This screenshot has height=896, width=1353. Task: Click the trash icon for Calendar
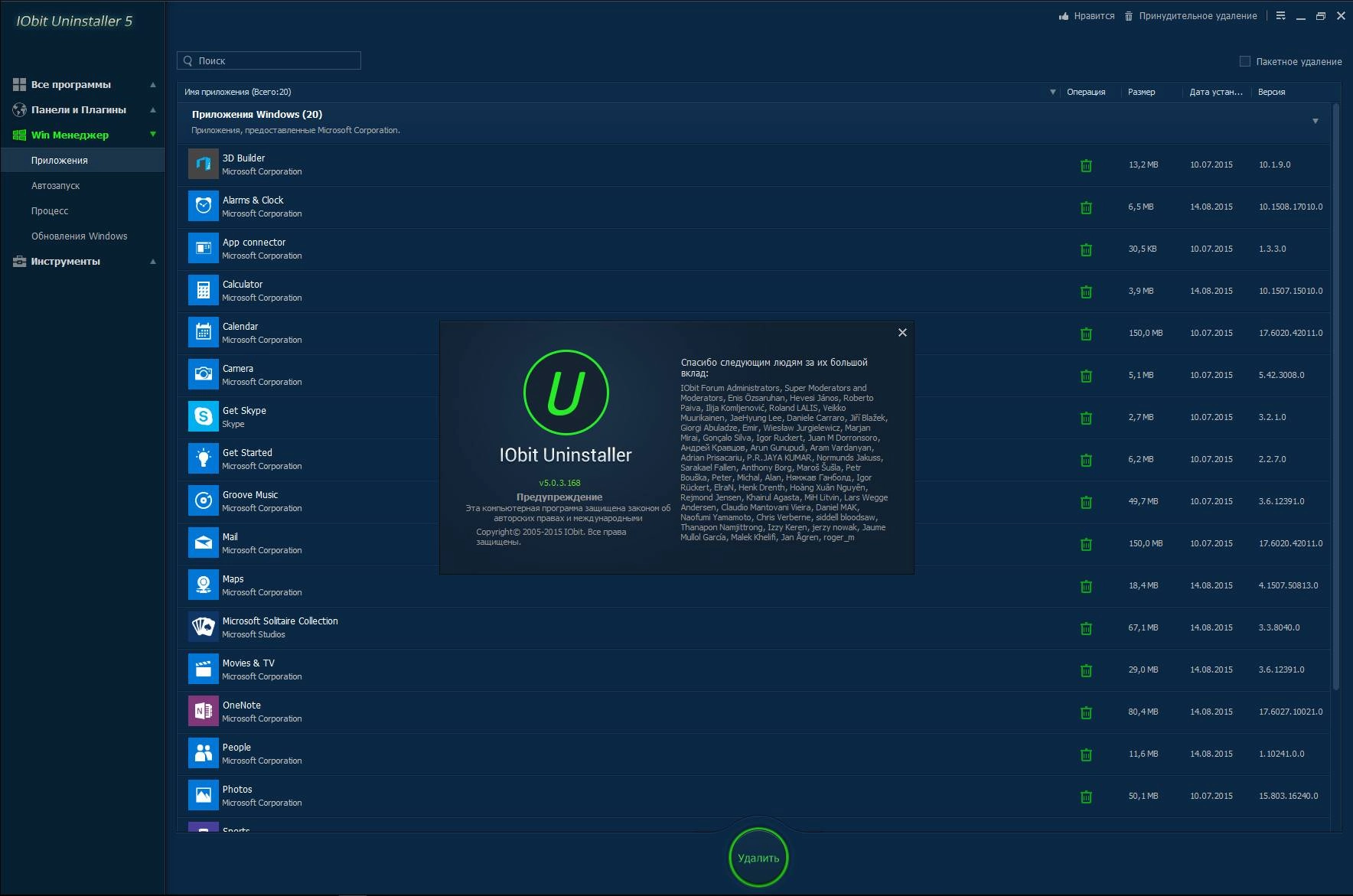(1086, 334)
